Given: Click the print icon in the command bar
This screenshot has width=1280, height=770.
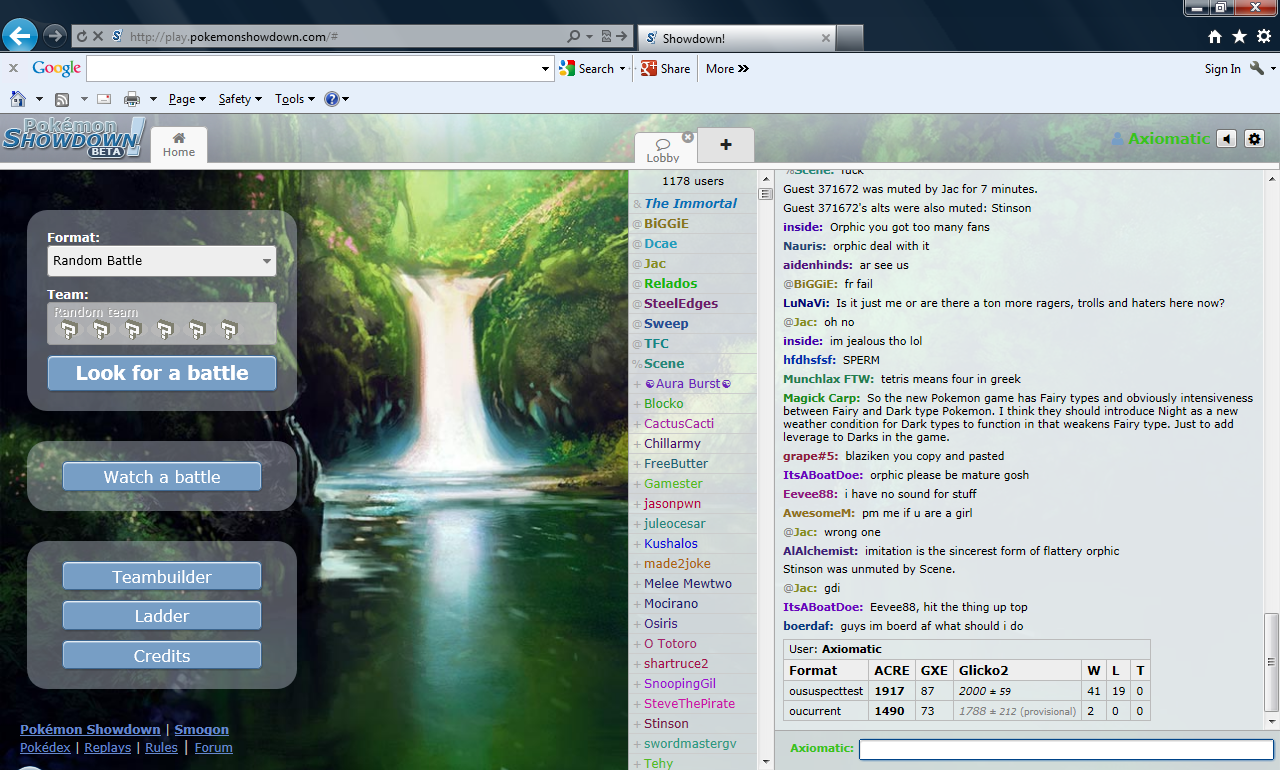Looking at the screenshot, I should click(x=131, y=99).
